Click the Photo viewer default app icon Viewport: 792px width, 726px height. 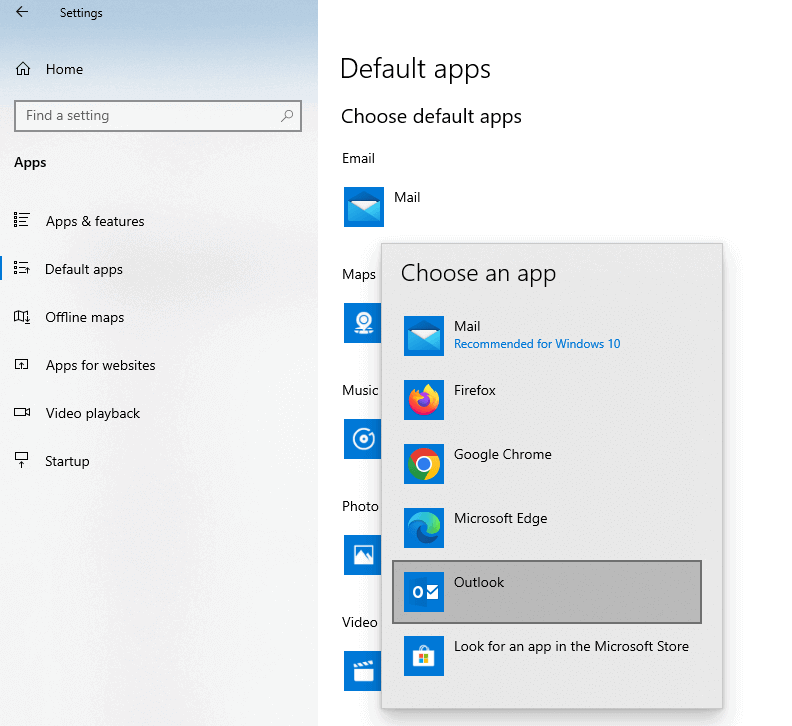tap(361, 555)
